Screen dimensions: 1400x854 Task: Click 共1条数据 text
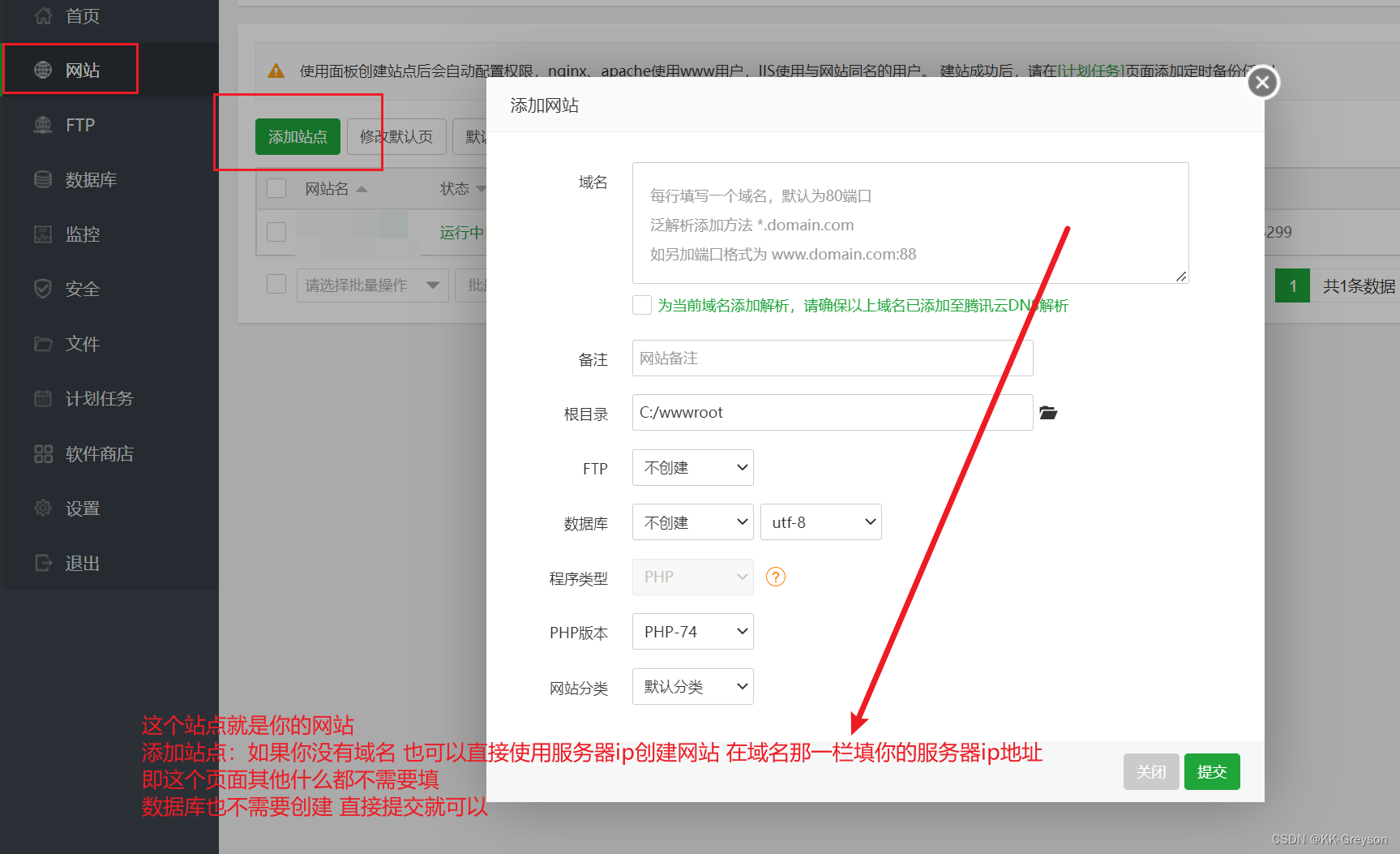pos(1359,285)
